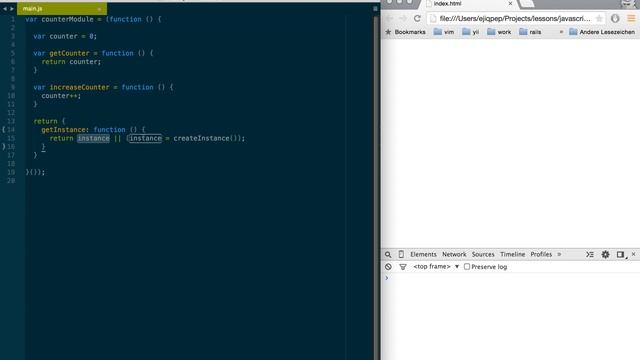This screenshot has height=360, width=640.
Task: Click the editor vertical scrollbar
Action: pyautogui.click(x=376, y=188)
